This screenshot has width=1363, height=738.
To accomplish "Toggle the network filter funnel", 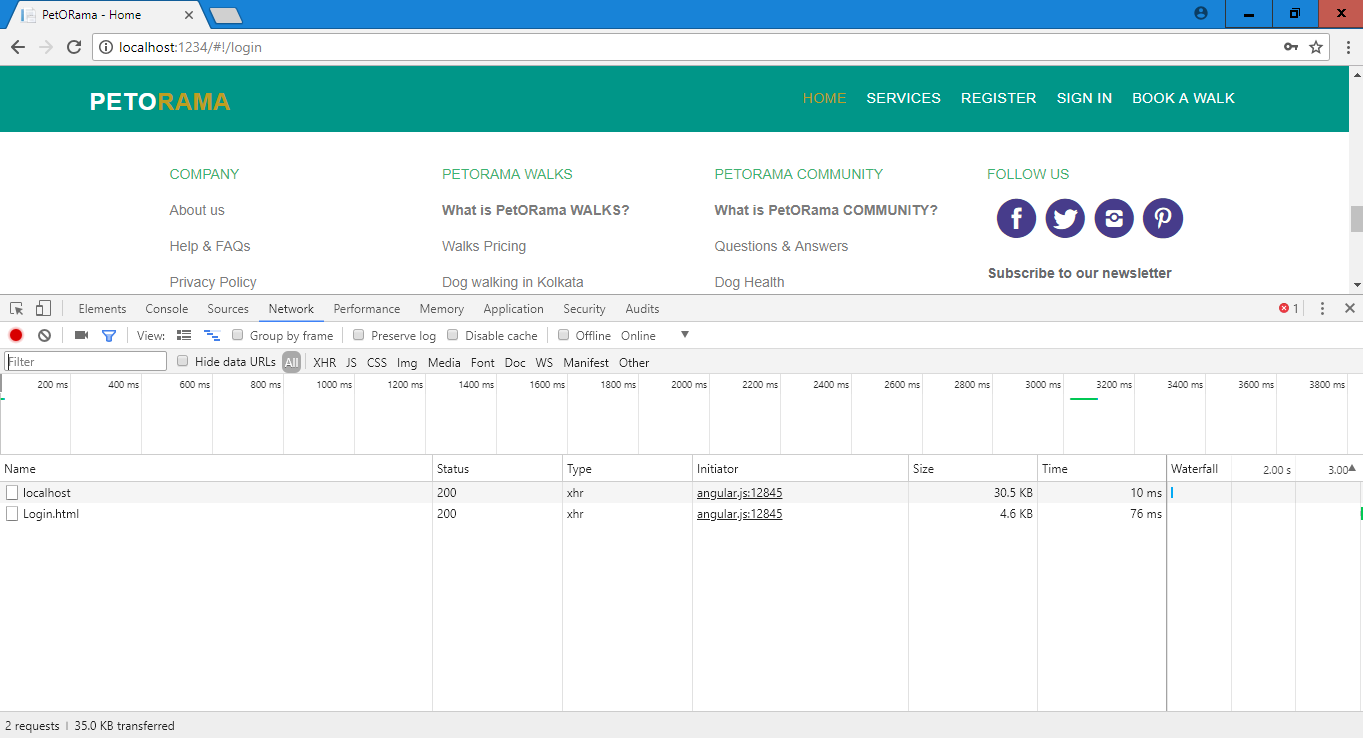I will [109, 335].
